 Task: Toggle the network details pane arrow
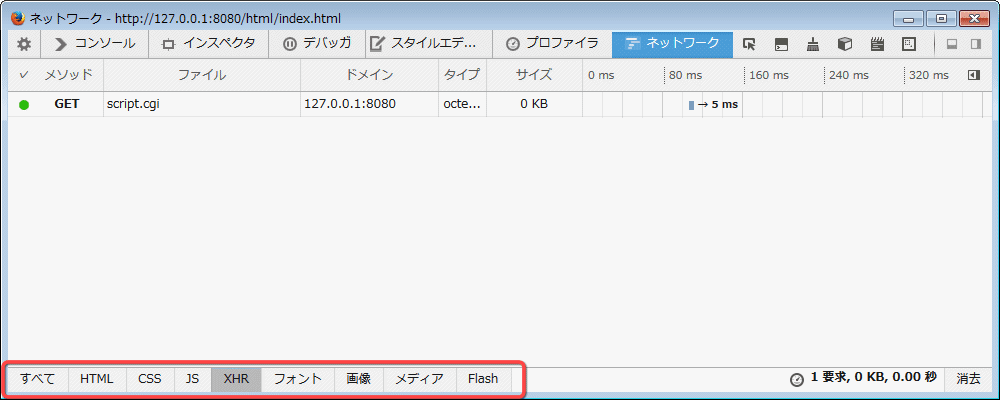[x=973, y=75]
